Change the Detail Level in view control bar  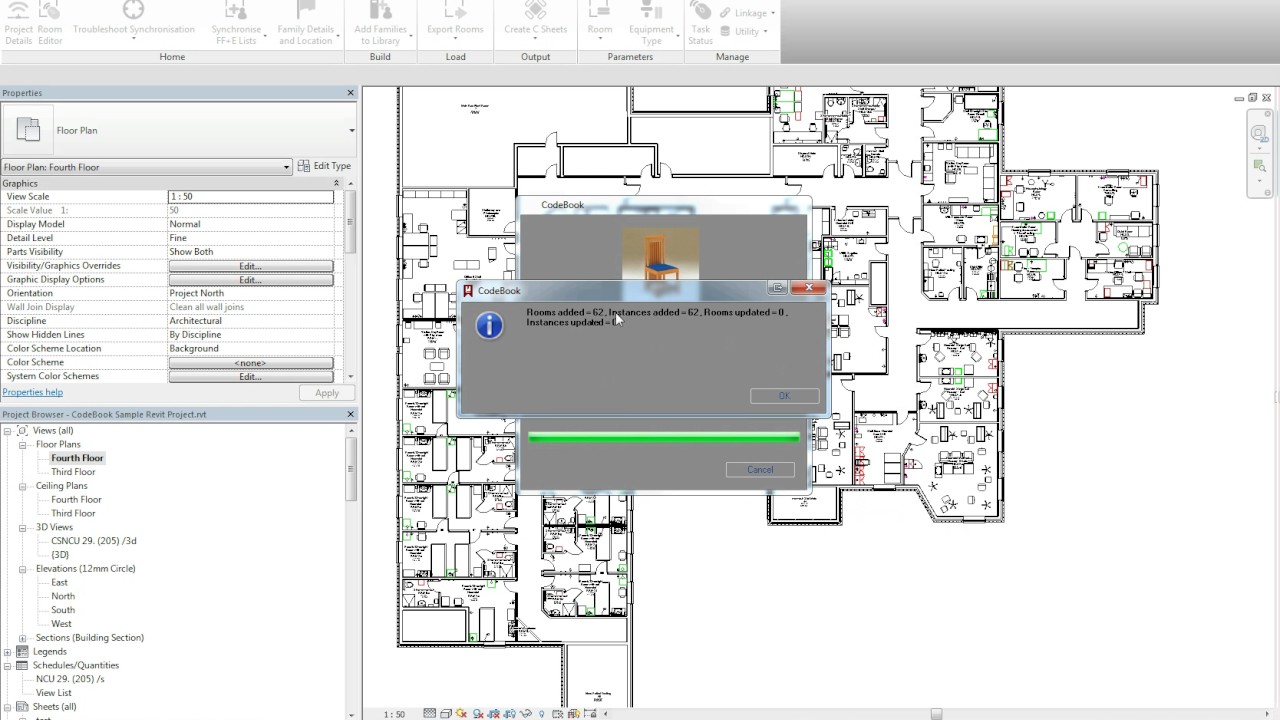(429, 714)
